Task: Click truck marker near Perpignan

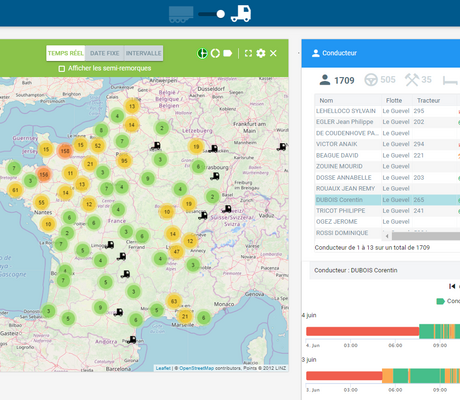Action: coord(132,340)
